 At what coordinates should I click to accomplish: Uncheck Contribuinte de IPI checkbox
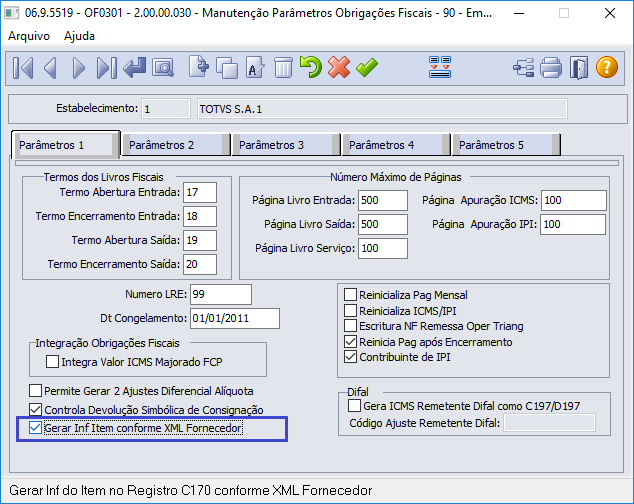[350, 357]
